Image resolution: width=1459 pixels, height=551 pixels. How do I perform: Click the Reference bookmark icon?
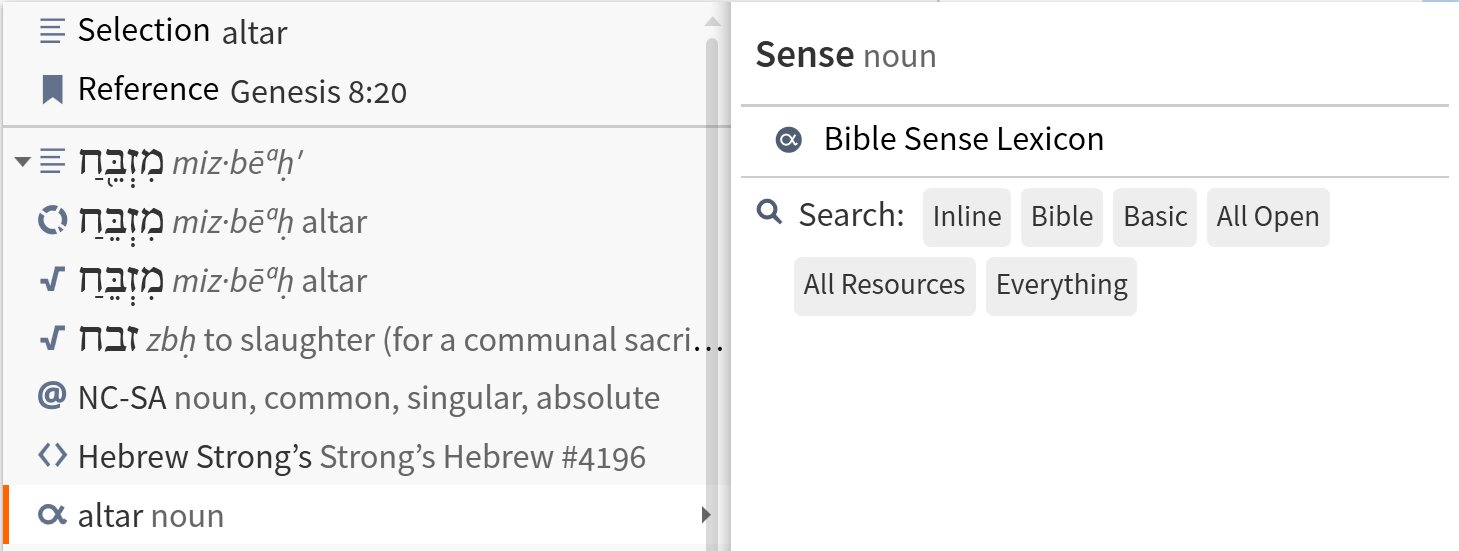51,91
